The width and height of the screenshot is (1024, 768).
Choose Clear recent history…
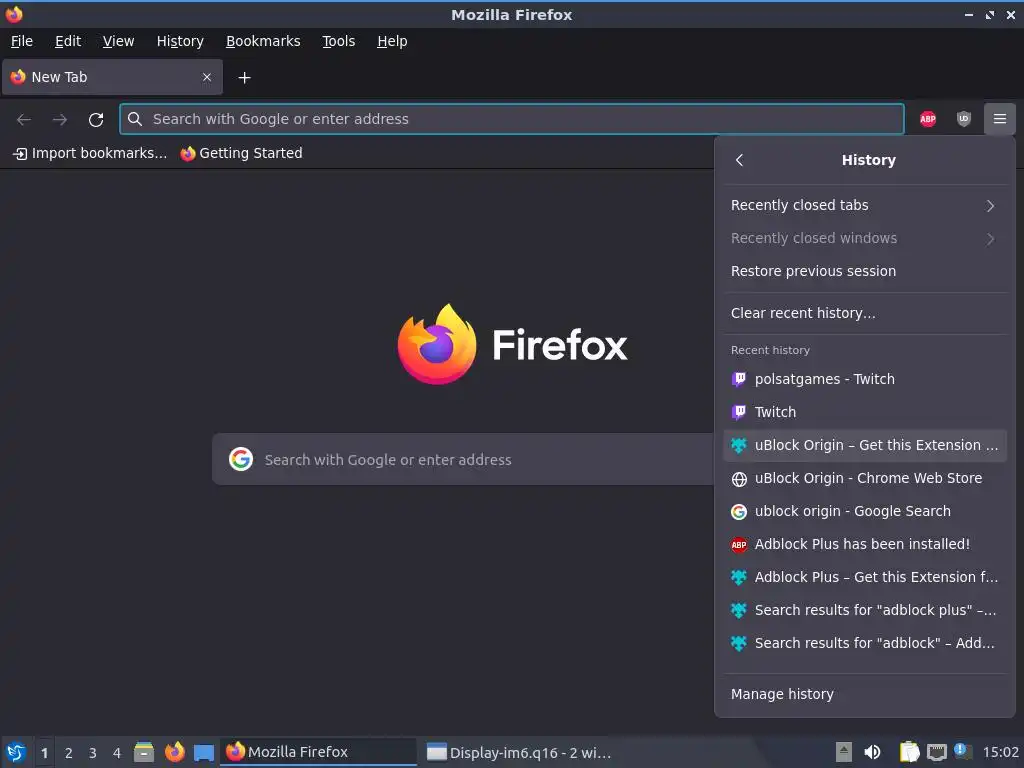[865, 313]
